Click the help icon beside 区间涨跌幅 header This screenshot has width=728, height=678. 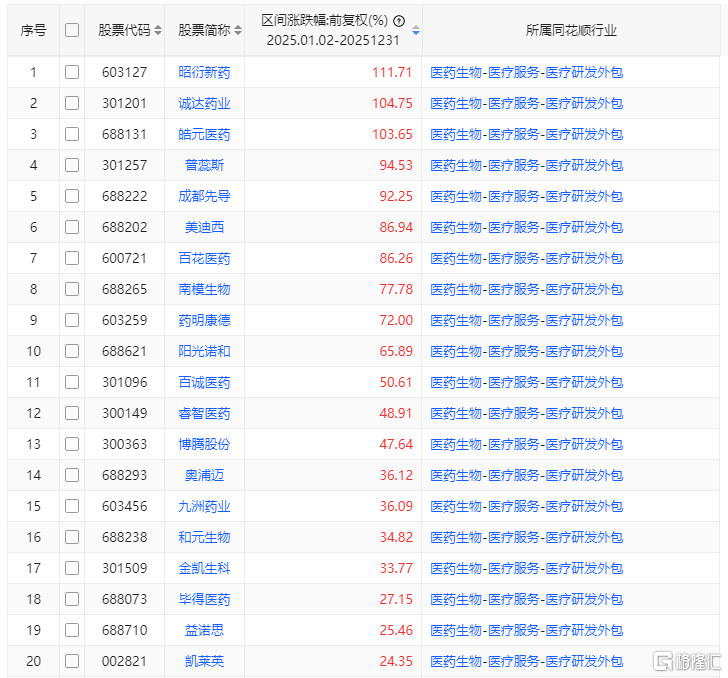399,21
